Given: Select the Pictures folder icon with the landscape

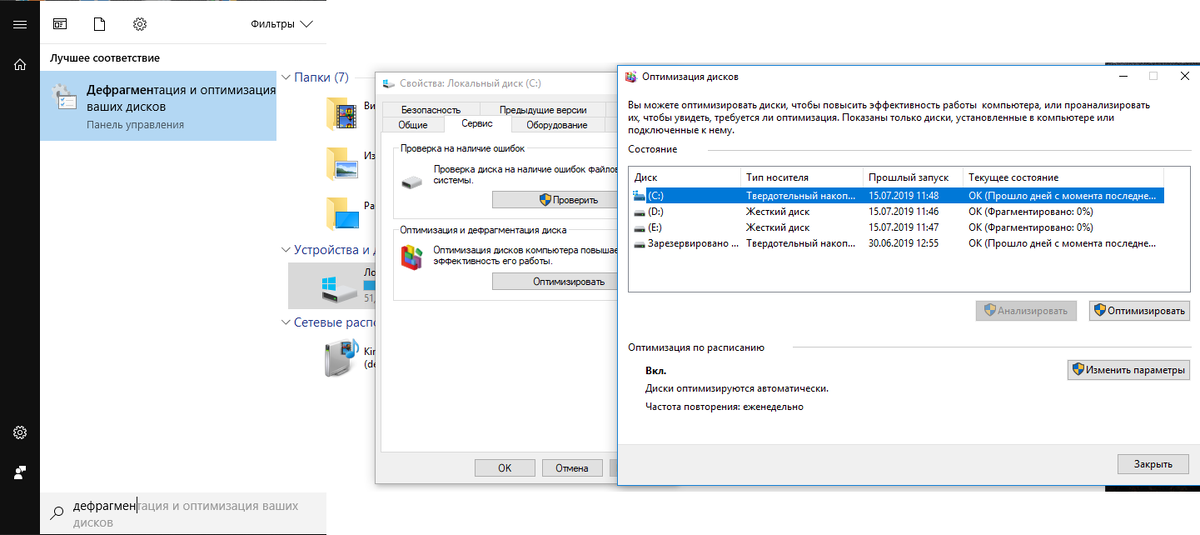Looking at the screenshot, I should click(x=342, y=164).
